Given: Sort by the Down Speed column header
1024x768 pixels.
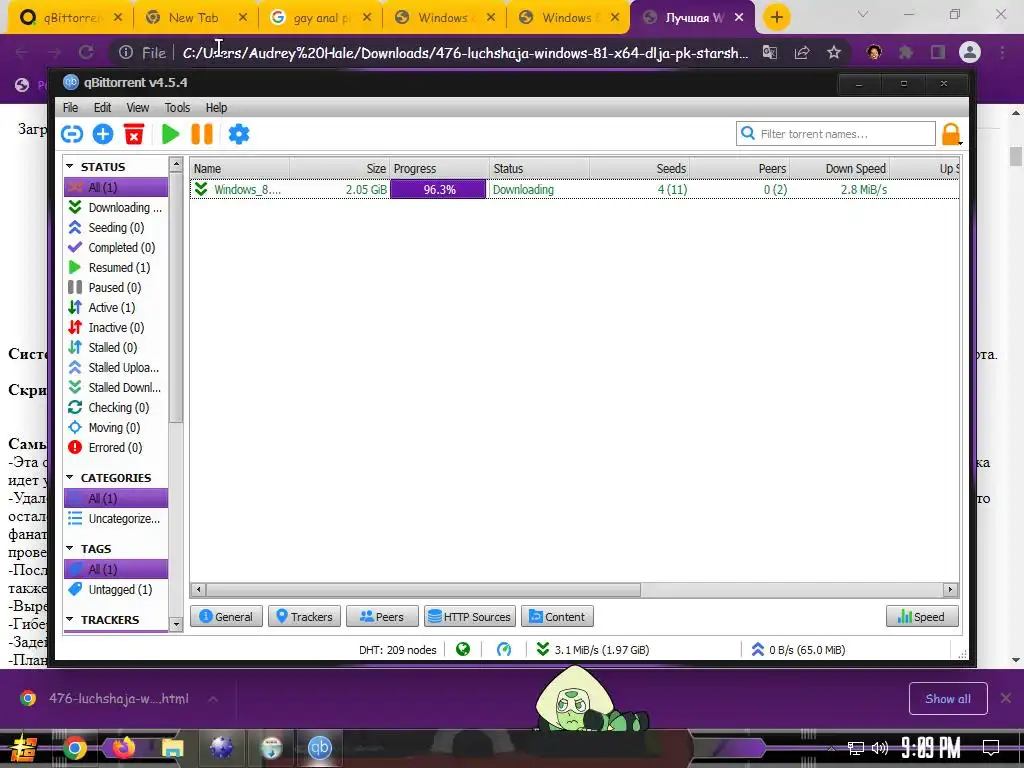Looking at the screenshot, I should click(x=839, y=168).
